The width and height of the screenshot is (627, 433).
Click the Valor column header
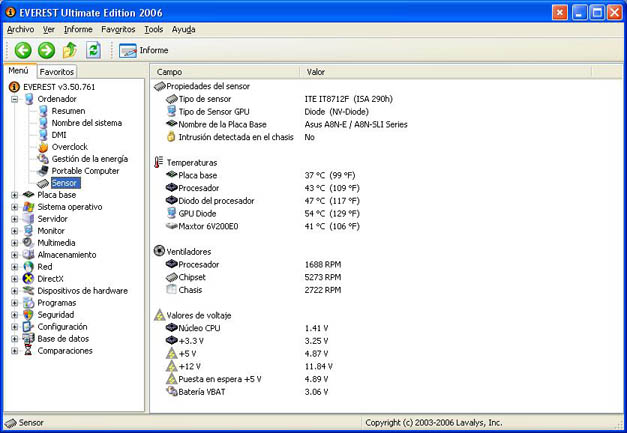pyautogui.click(x=445, y=72)
